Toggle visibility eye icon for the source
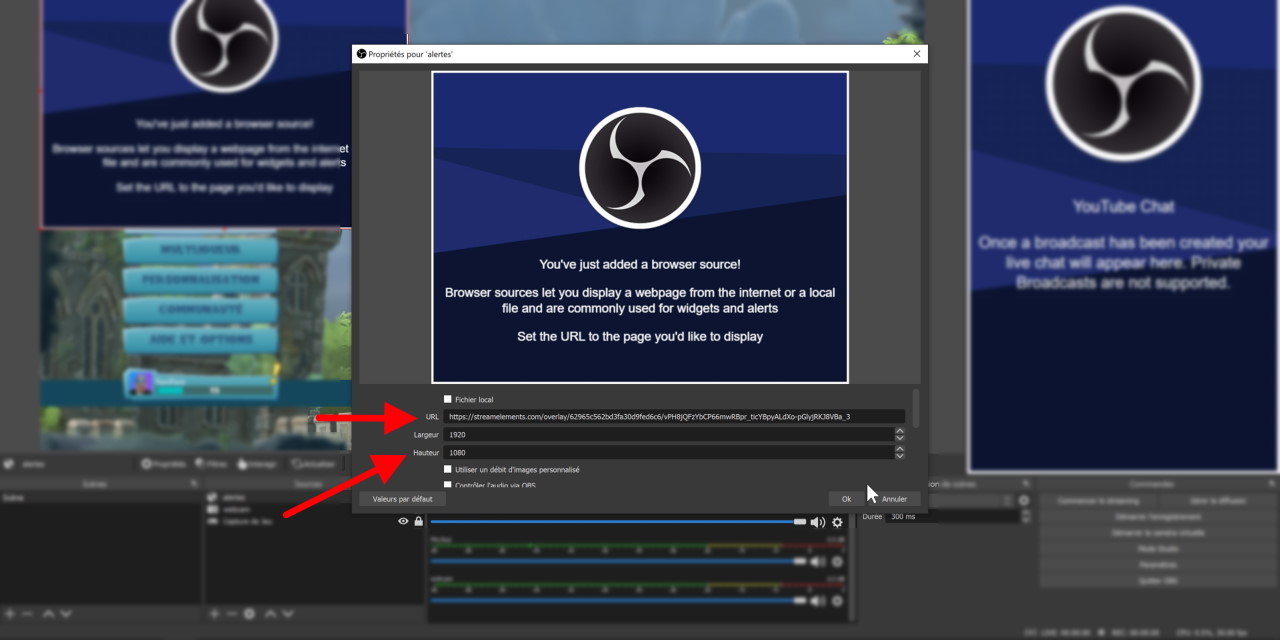This screenshot has height=640, width=1280. pos(403,521)
